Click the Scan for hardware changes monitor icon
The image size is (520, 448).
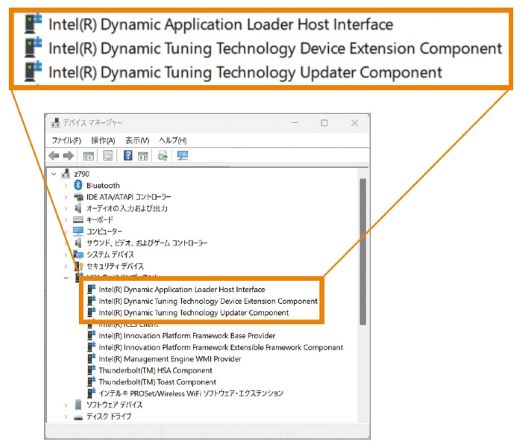[182, 155]
